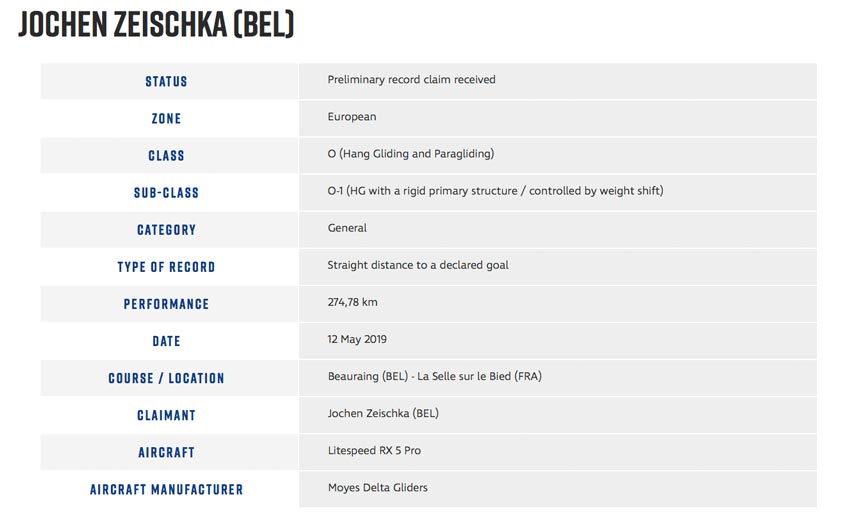
Task: Click 'Preliminary record claim received' text
Action: tap(411, 80)
